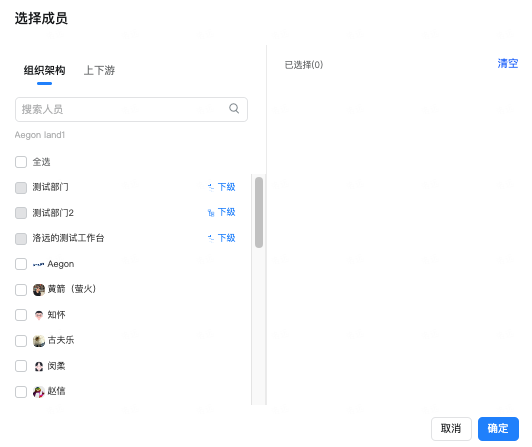Click 黄箭(萤火) profile avatar
This screenshot has width=532, height=447.
pos(39,290)
